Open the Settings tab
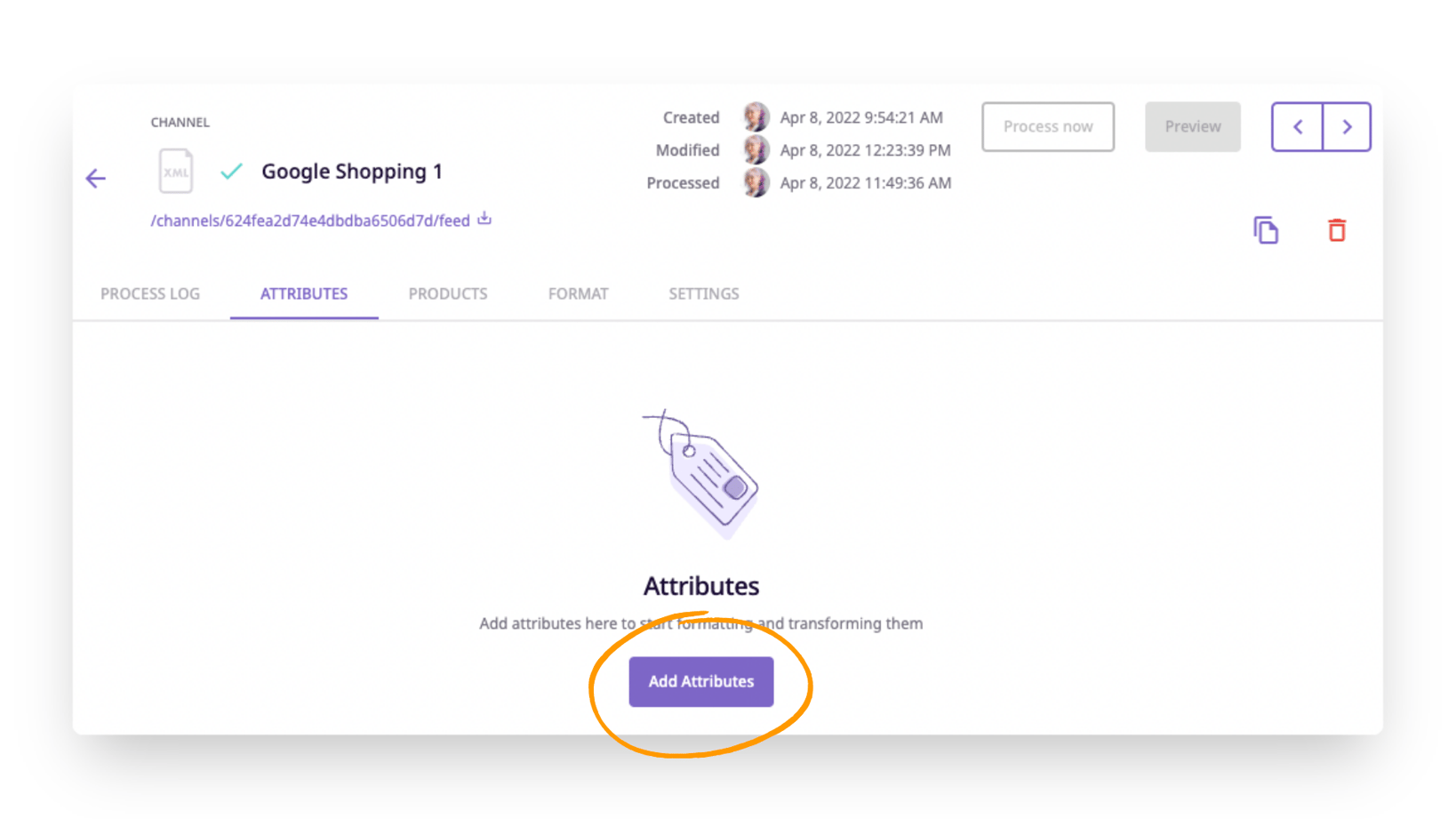The height and width of the screenshot is (819, 1456). tap(703, 293)
